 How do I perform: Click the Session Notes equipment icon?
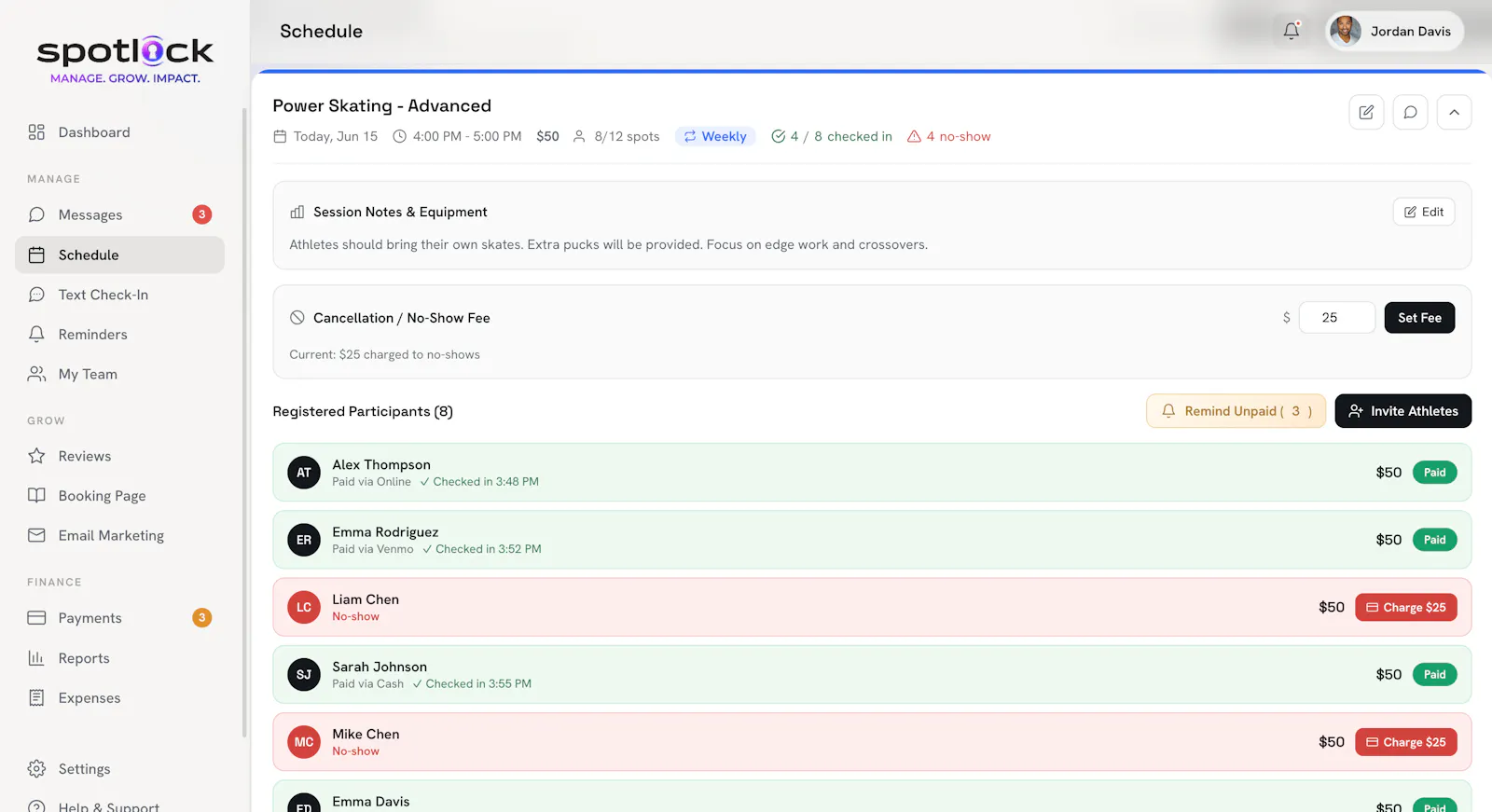[297, 212]
